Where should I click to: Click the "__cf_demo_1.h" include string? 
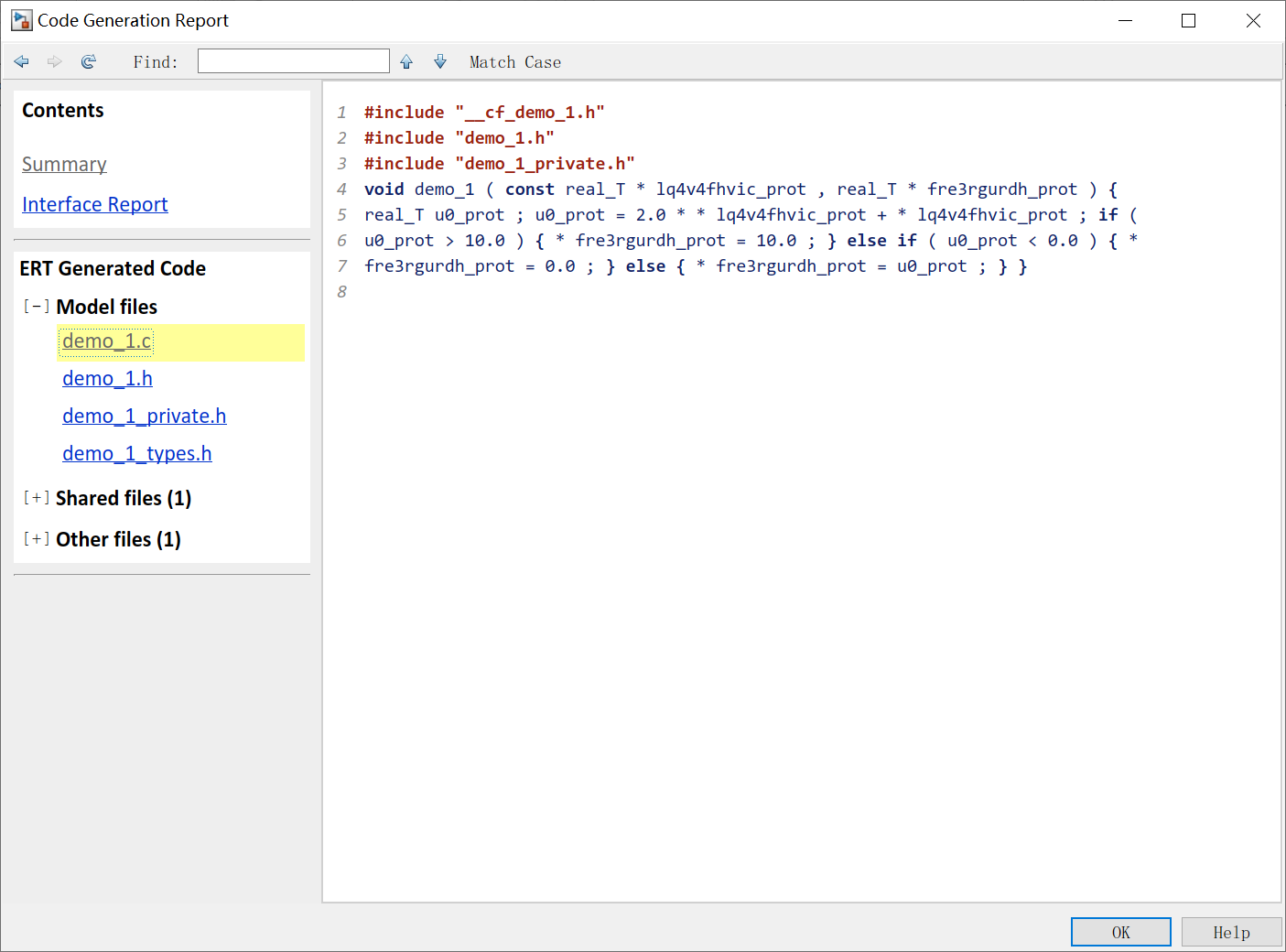(x=530, y=113)
